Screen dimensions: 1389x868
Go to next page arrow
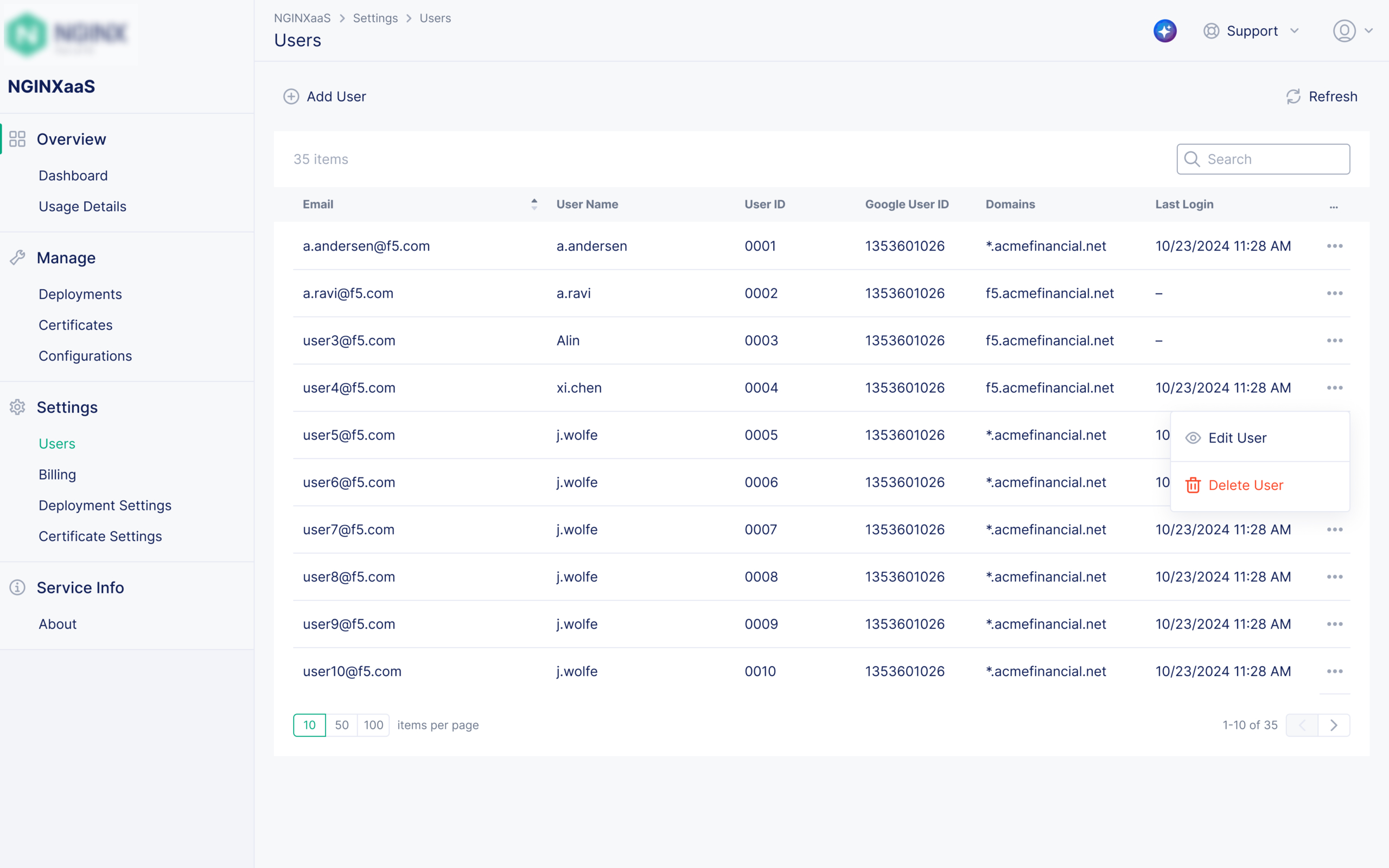[x=1334, y=725]
